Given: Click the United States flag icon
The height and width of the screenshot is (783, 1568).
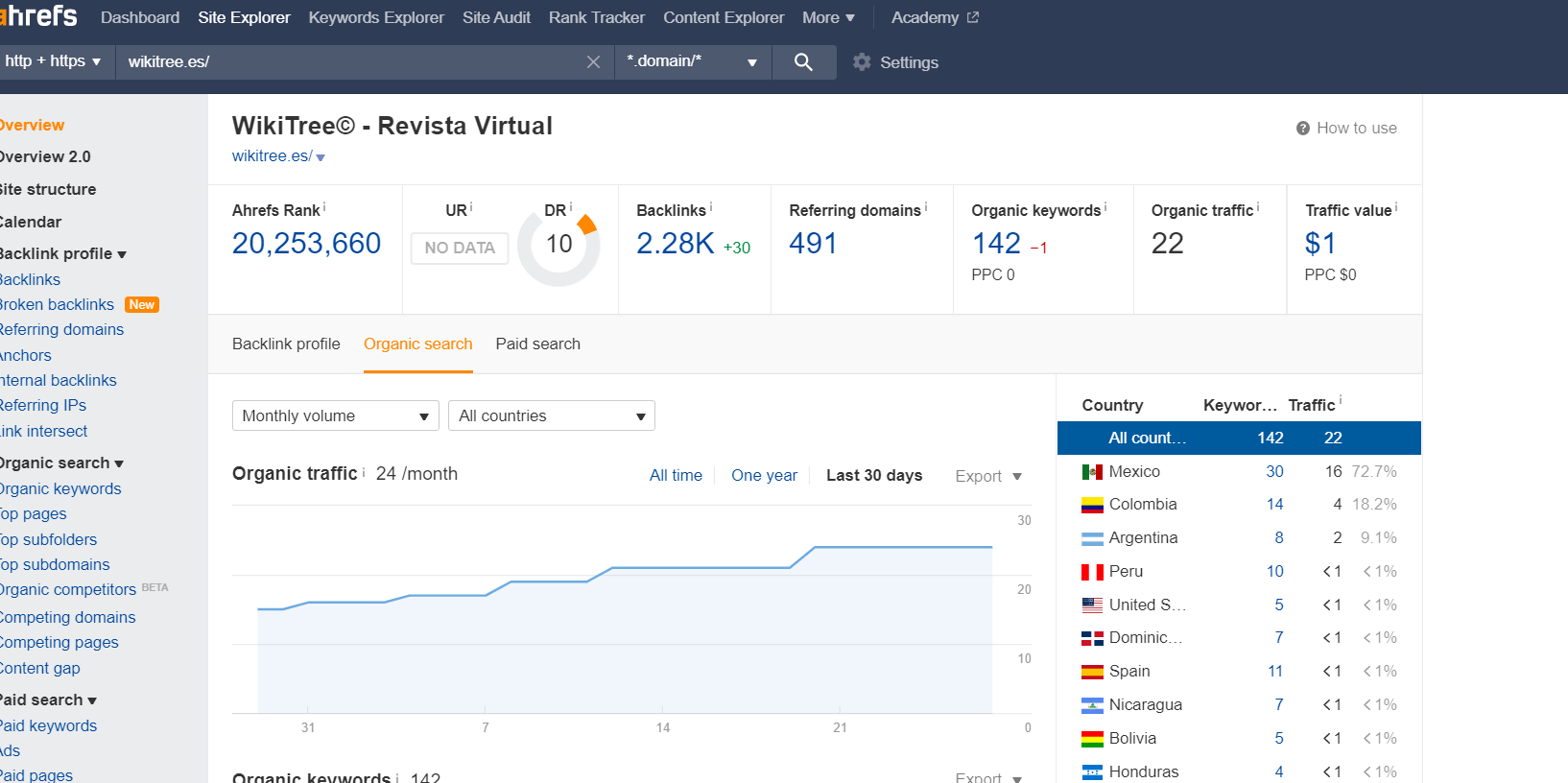Looking at the screenshot, I should [1092, 605].
